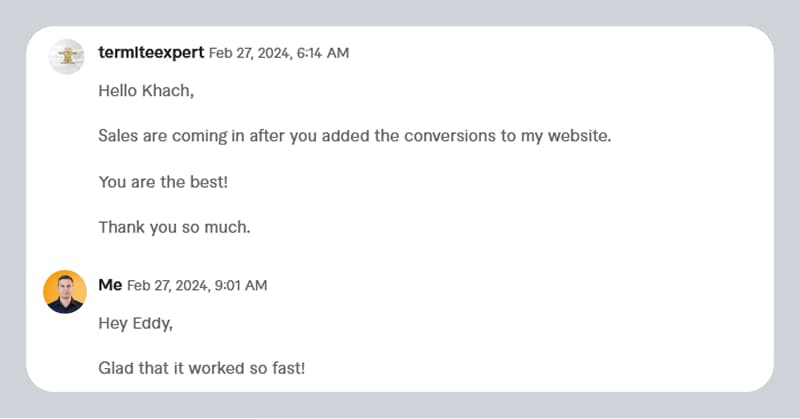The image size is (800, 419).
Task: Click the Feb 27, 9:01 AM timestamp
Action: pos(197,286)
